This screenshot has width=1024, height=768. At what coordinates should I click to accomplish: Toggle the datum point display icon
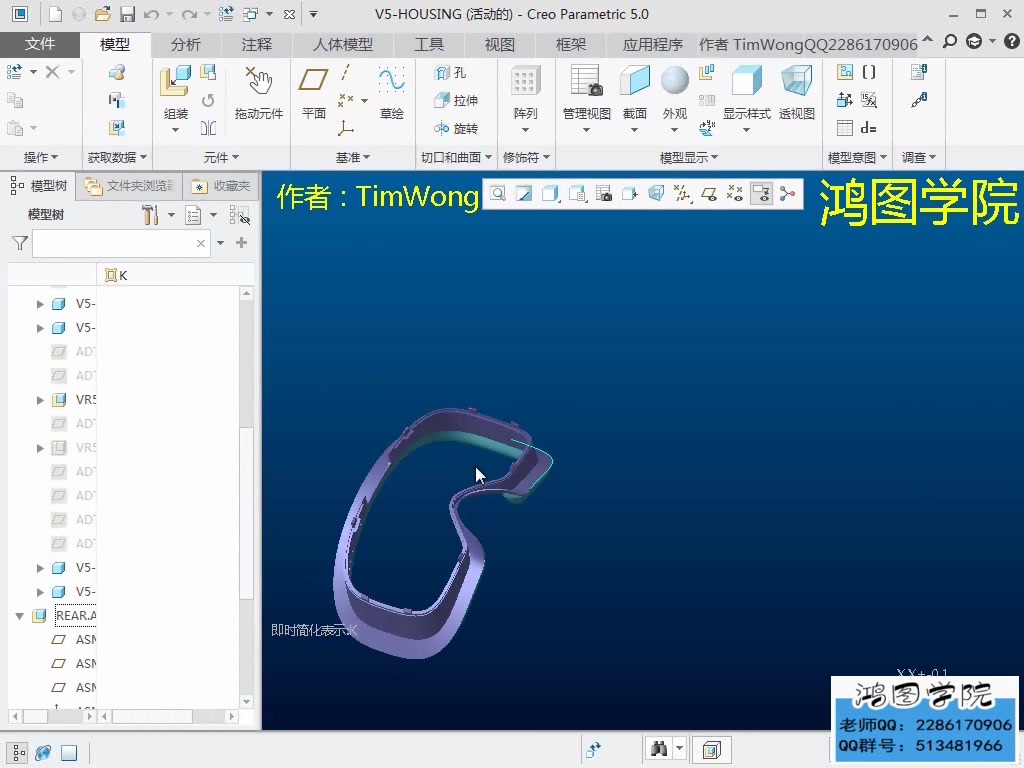(735, 193)
